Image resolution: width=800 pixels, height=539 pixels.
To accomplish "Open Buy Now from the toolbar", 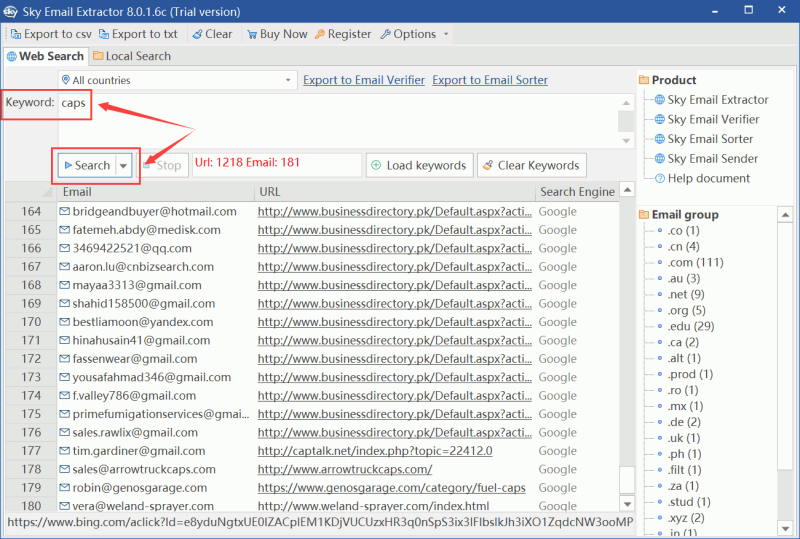I will [250, 34].
